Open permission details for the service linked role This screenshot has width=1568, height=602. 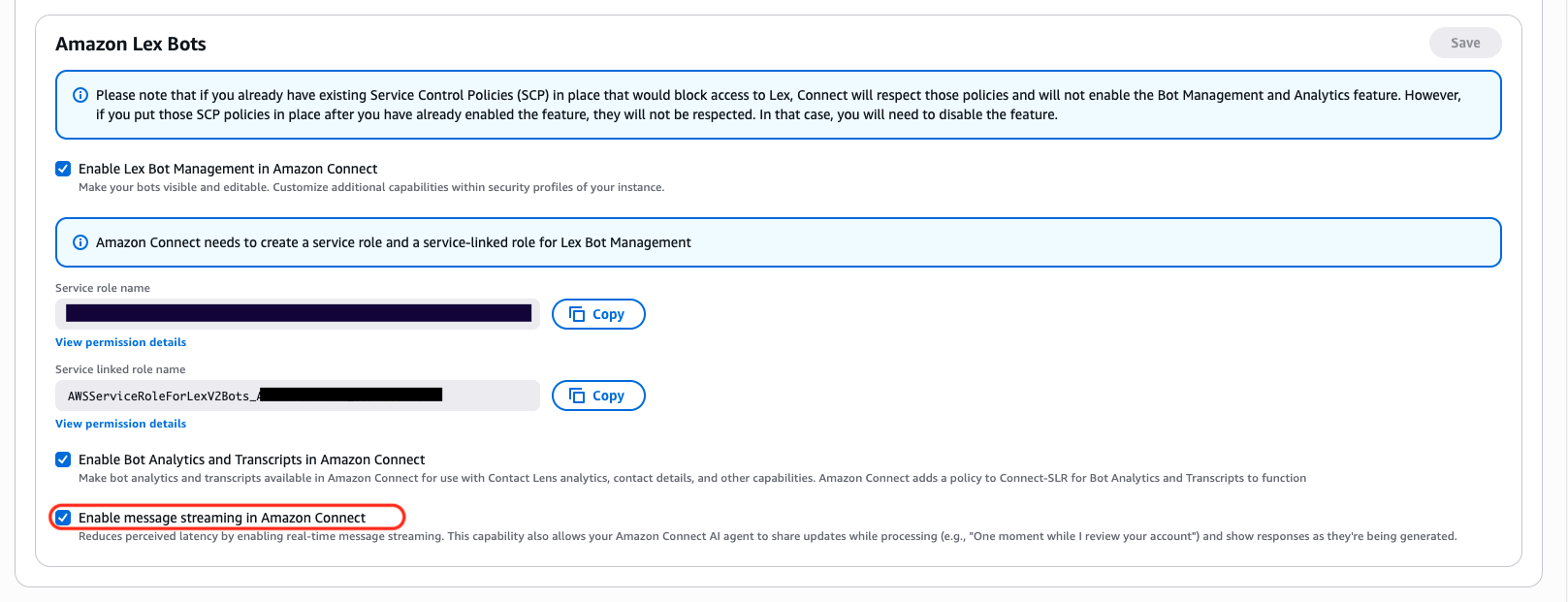click(x=120, y=423)
